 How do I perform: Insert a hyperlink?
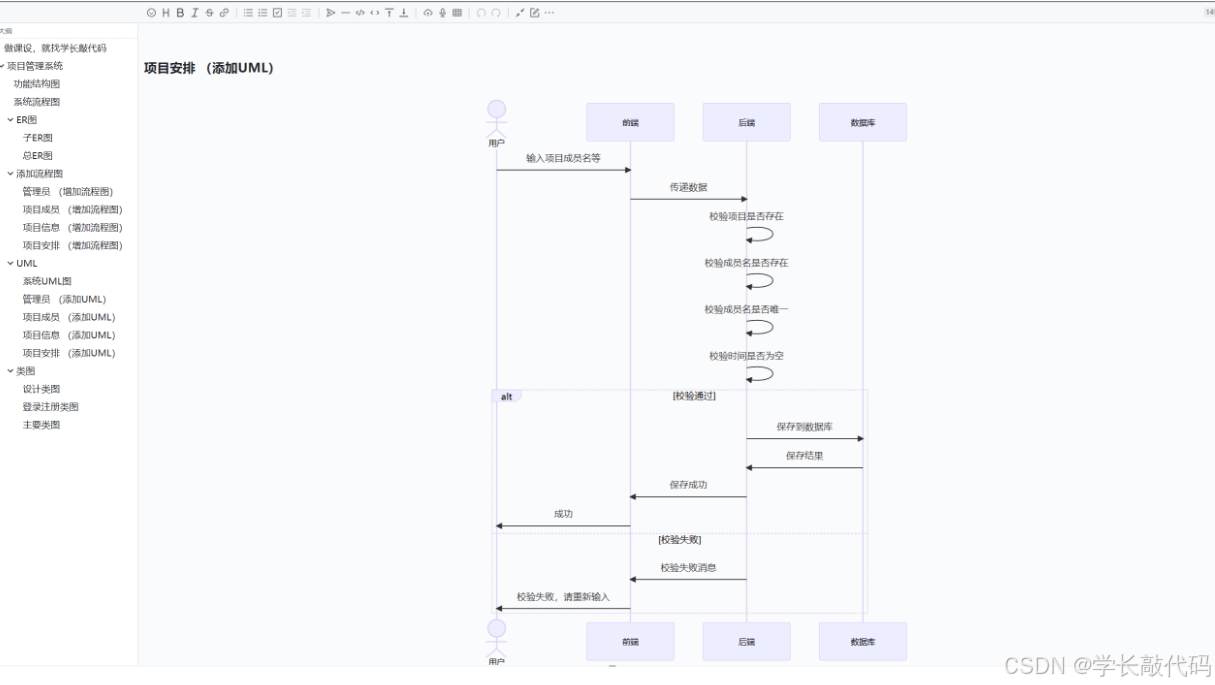[x=224, y=13]
